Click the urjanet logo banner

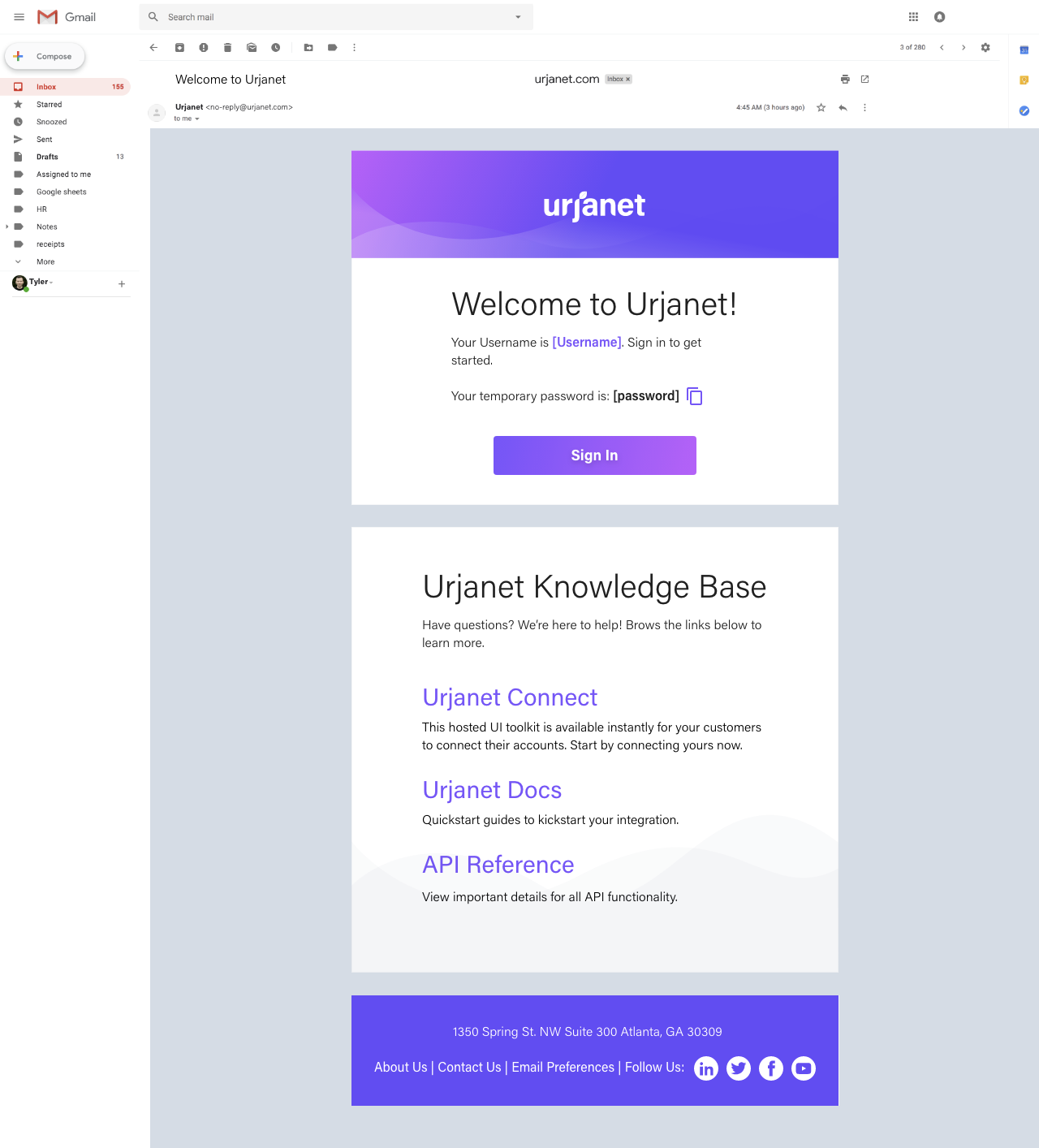click(595, 205)
